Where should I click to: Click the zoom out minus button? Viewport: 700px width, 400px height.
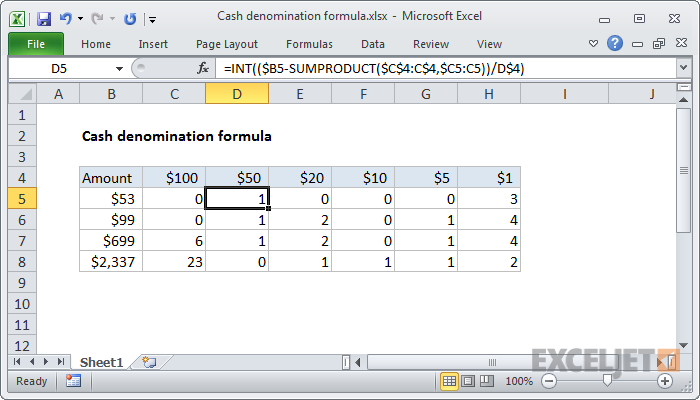coord(550,381)
